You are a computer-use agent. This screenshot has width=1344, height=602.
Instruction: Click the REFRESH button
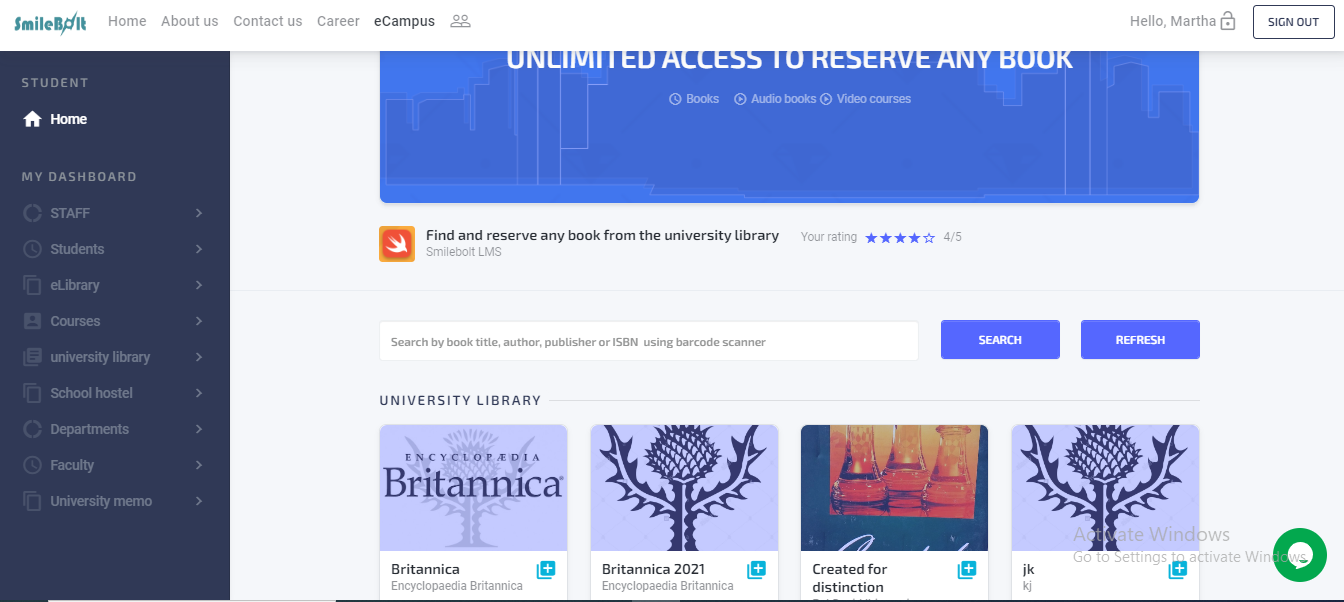(x=1140, y=340)
